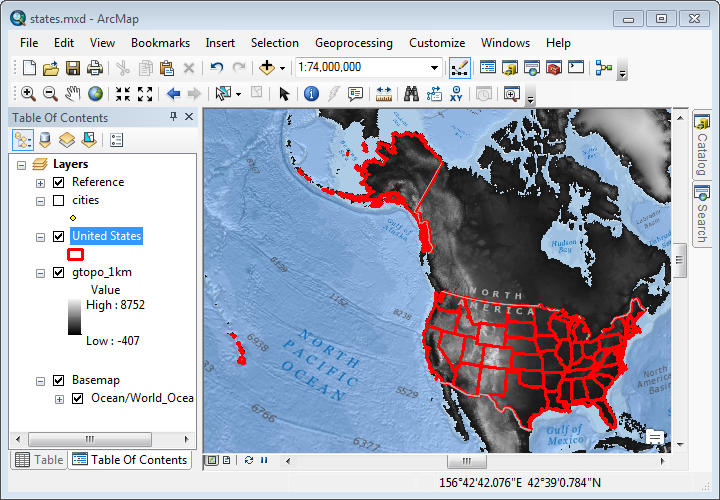The image size is (720, 500).
Task: Undo the last action
Action: coord(216,68)
